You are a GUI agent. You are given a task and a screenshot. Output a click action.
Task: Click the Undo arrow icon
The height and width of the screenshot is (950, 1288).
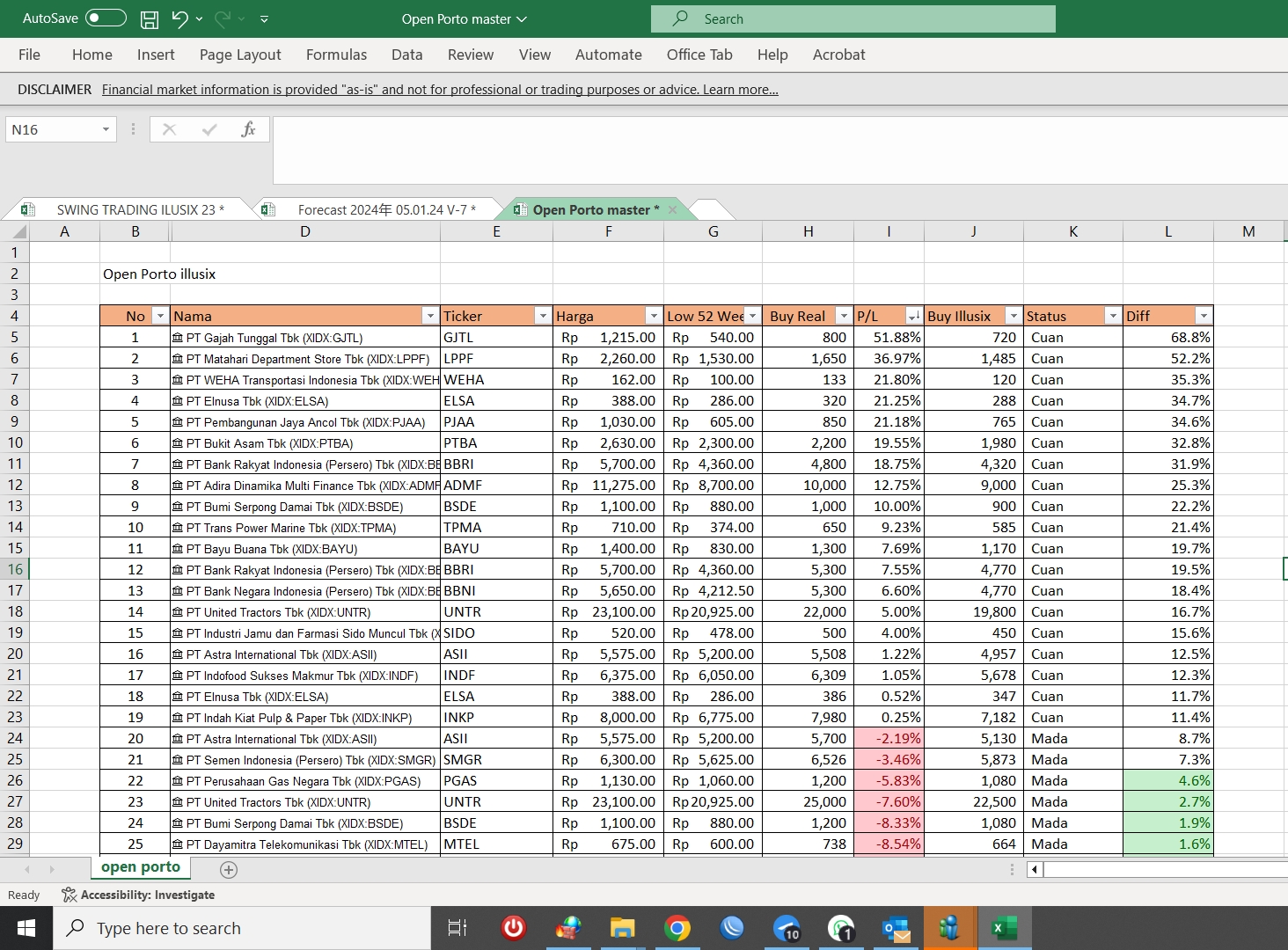click(x=179, y=18)
